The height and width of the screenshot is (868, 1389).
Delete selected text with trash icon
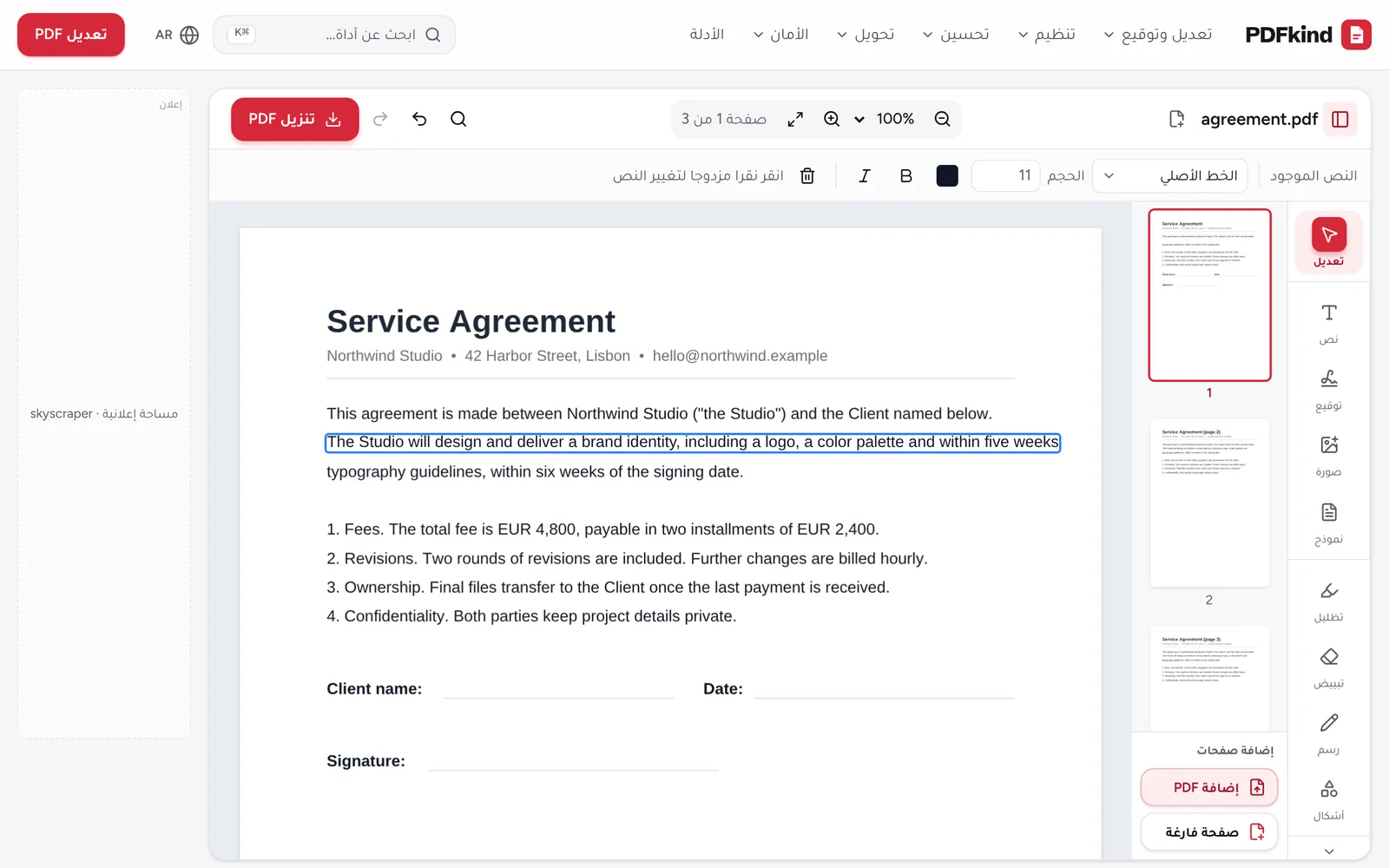(807, 175)
